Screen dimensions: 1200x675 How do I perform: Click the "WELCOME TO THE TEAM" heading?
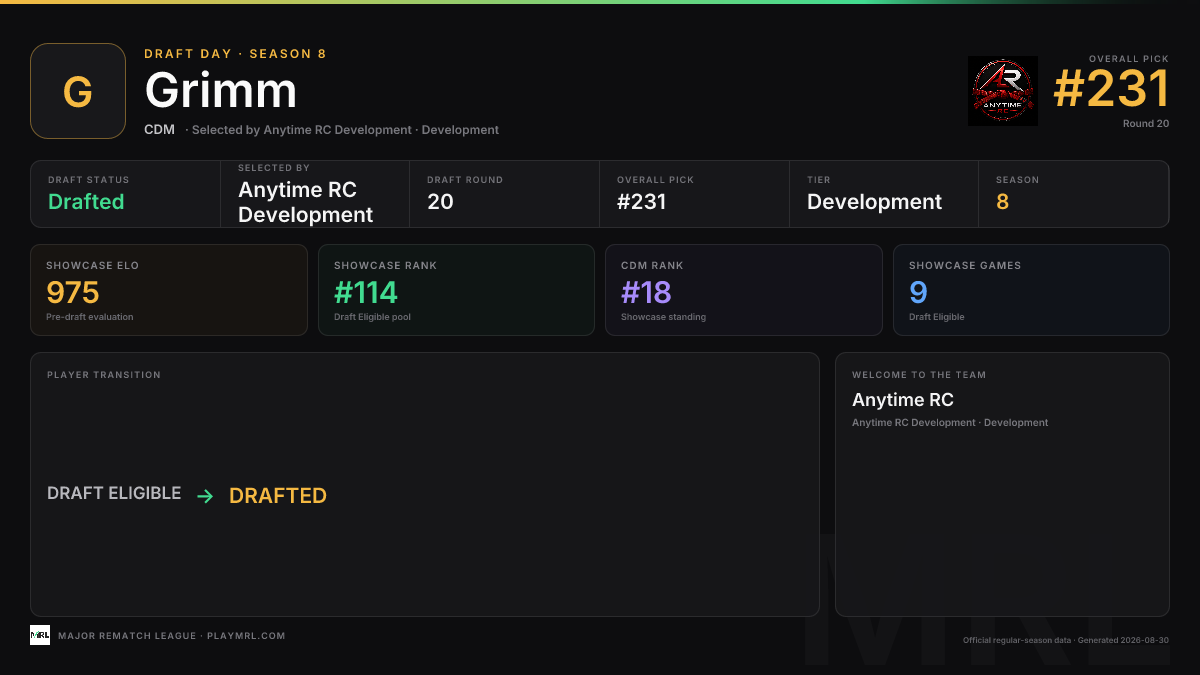click(x=919, y=375)
